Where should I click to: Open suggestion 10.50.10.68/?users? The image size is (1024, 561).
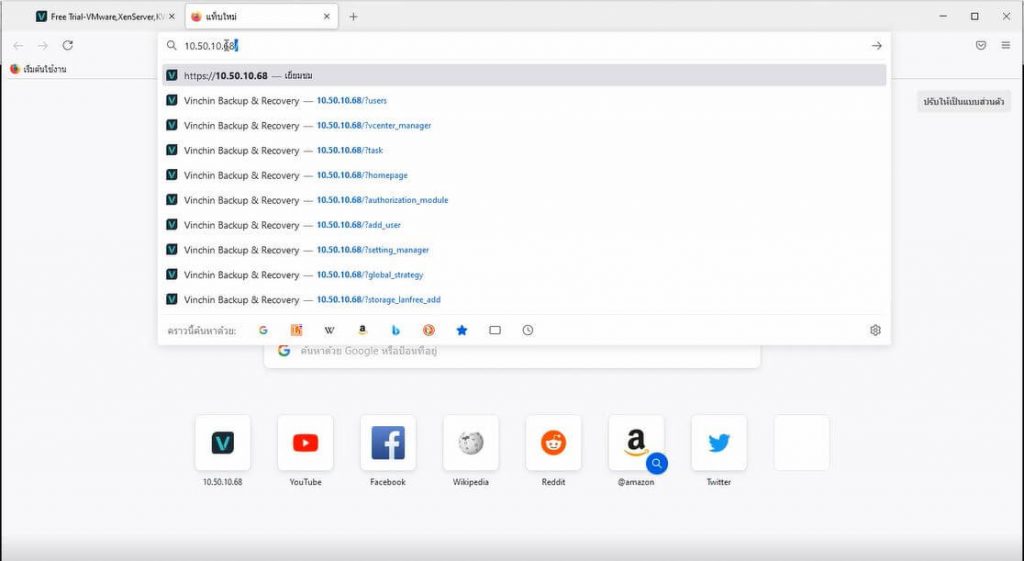pyautogui.click(x=524, y=101)
